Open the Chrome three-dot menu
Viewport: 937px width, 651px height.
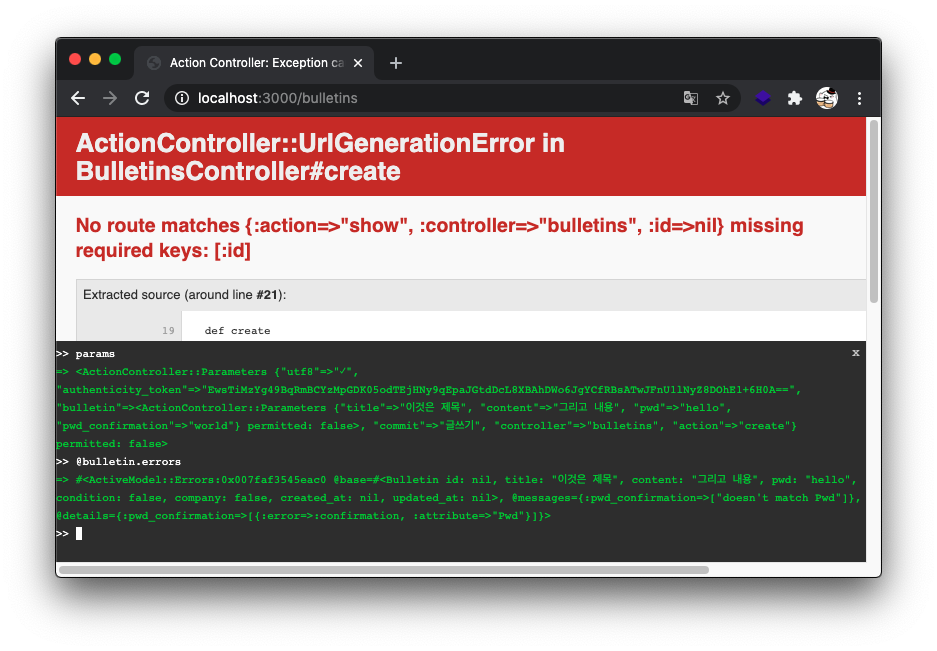[859, 98]
